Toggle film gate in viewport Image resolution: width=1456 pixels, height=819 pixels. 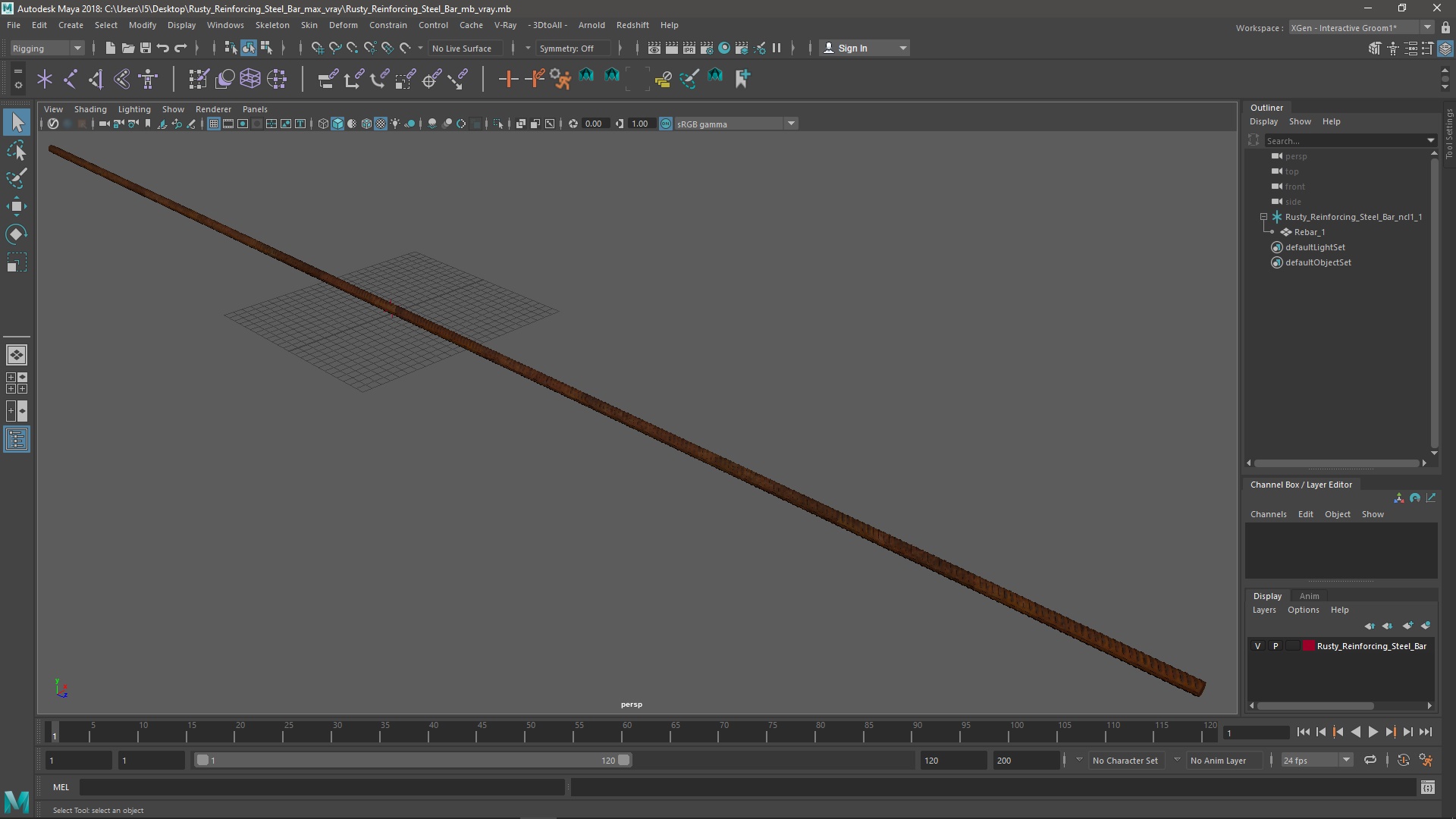point(228,124)
